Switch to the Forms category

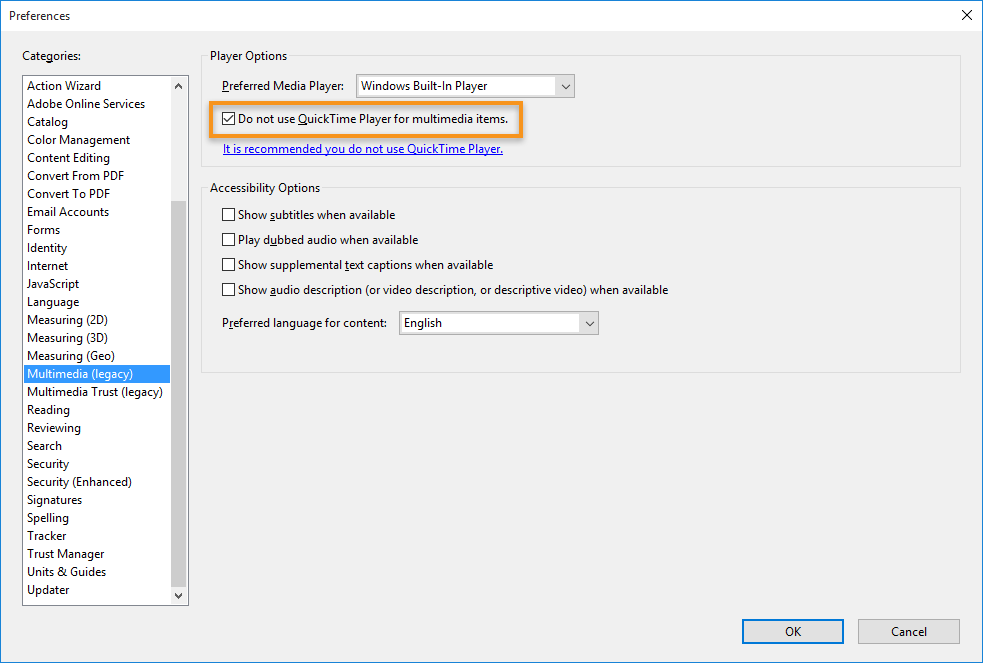[43, 229]
